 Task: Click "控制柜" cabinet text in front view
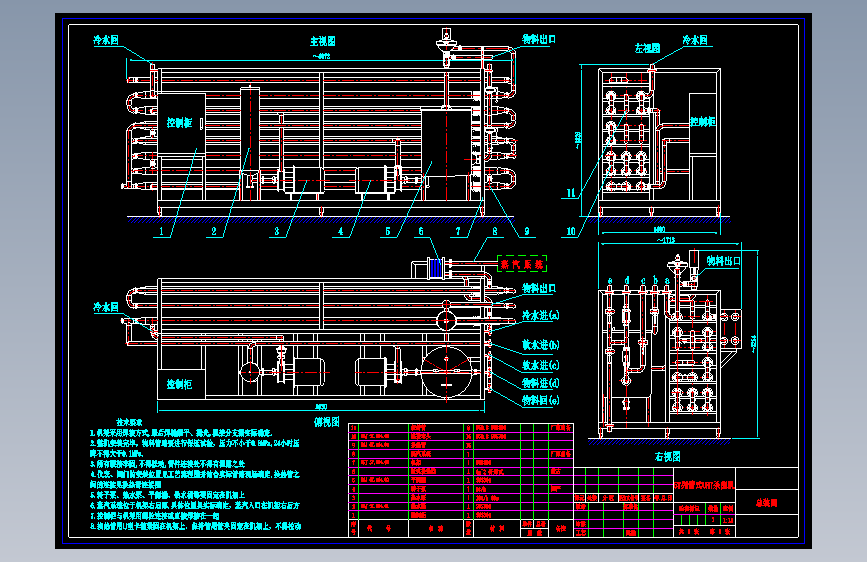pyautogui.click(x=180, y=122)
